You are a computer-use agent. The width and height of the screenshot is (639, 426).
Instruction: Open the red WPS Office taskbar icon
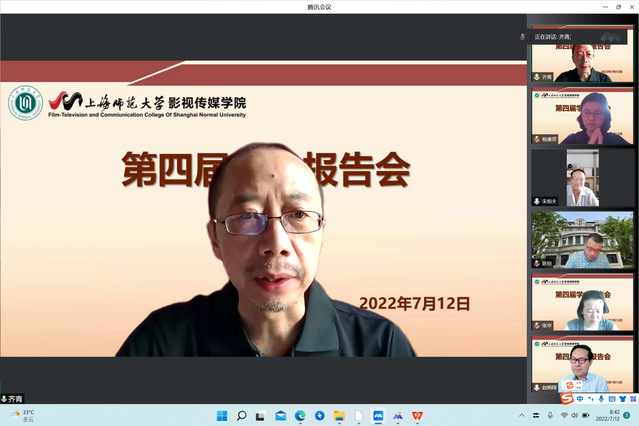pyautogui.click(x=417, y=415)
